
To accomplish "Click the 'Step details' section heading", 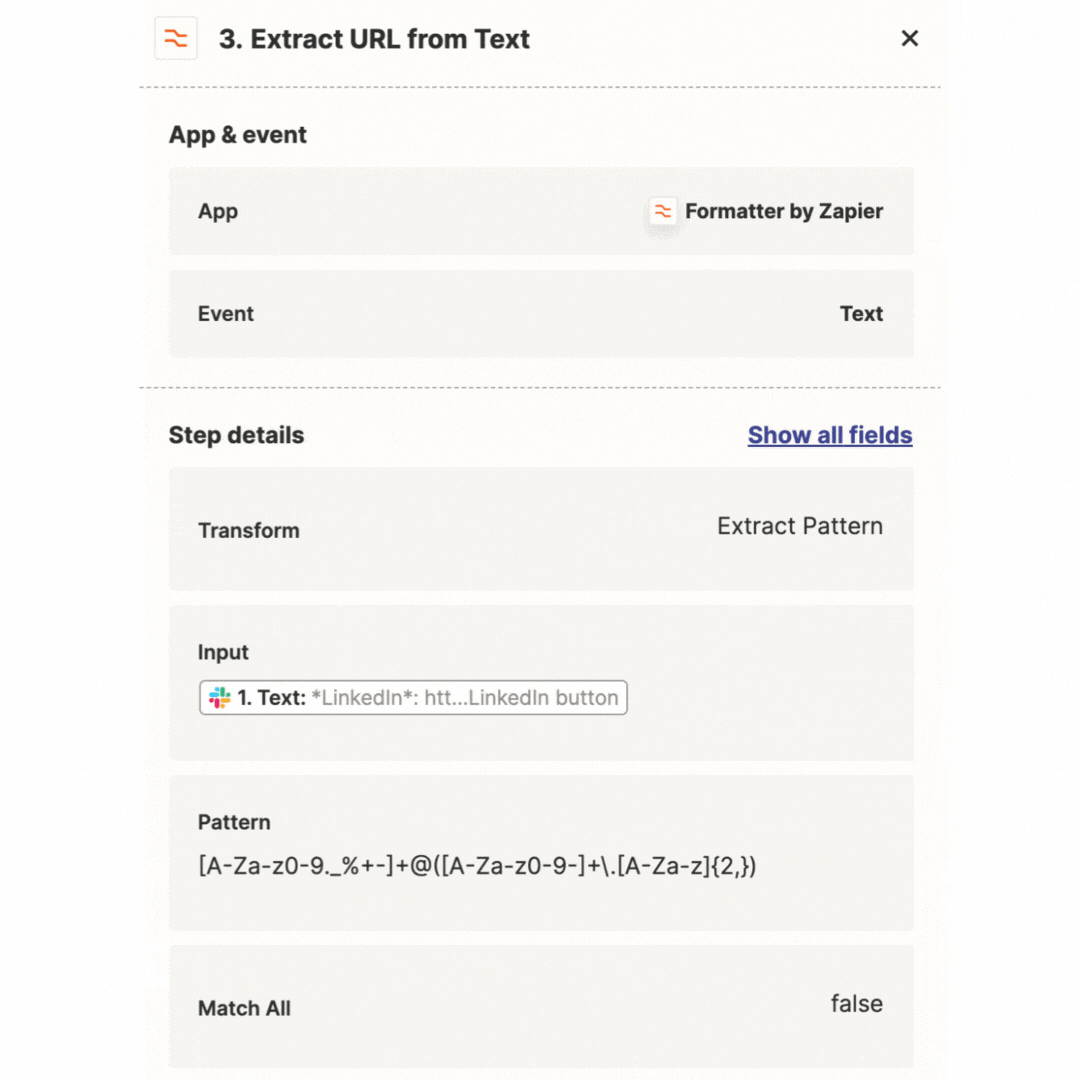I will coord(236,435).
